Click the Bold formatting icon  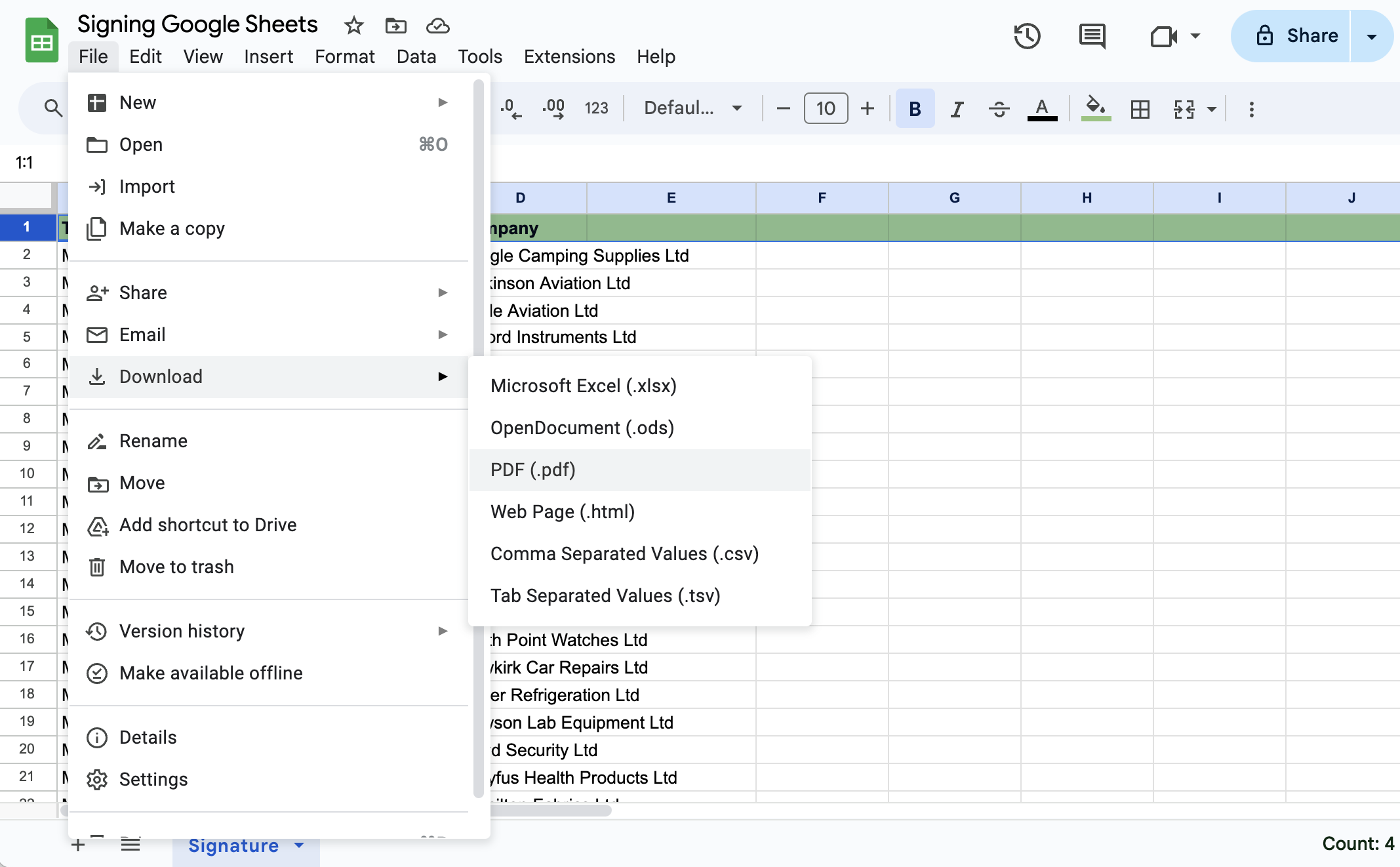click(913, 109)
